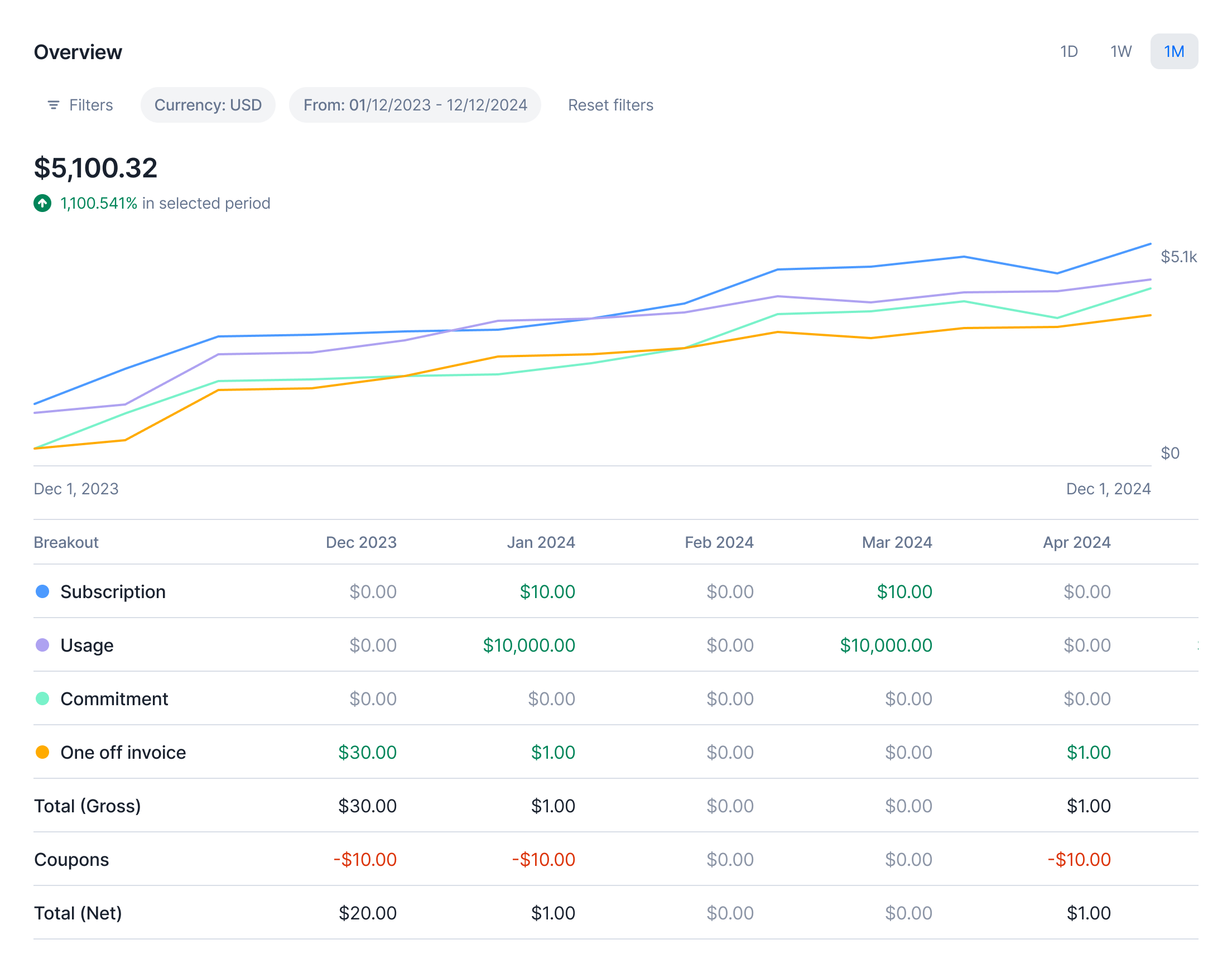Switch to the 1W time range
The width and height of the screenshot is (1232, 973).
click(x=1121, y=52)
